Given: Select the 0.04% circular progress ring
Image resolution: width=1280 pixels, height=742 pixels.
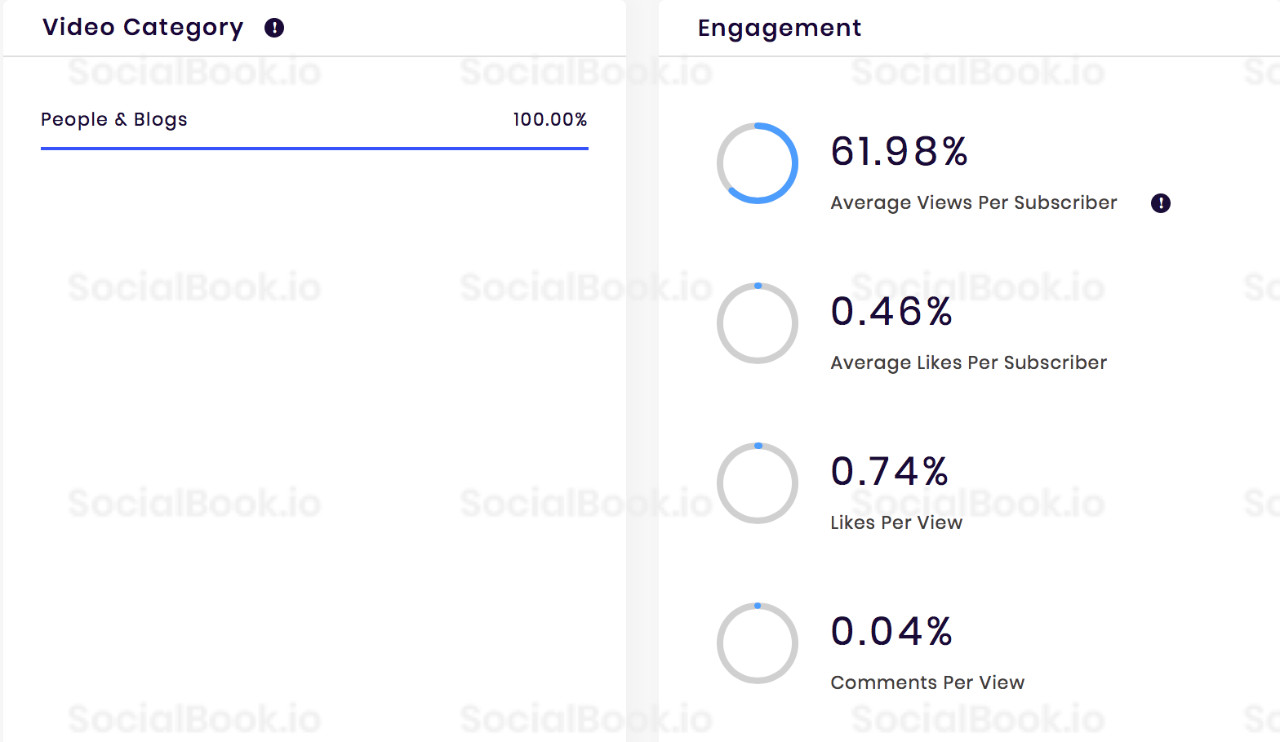Looking at the screenshot, I should click(757, 643).
